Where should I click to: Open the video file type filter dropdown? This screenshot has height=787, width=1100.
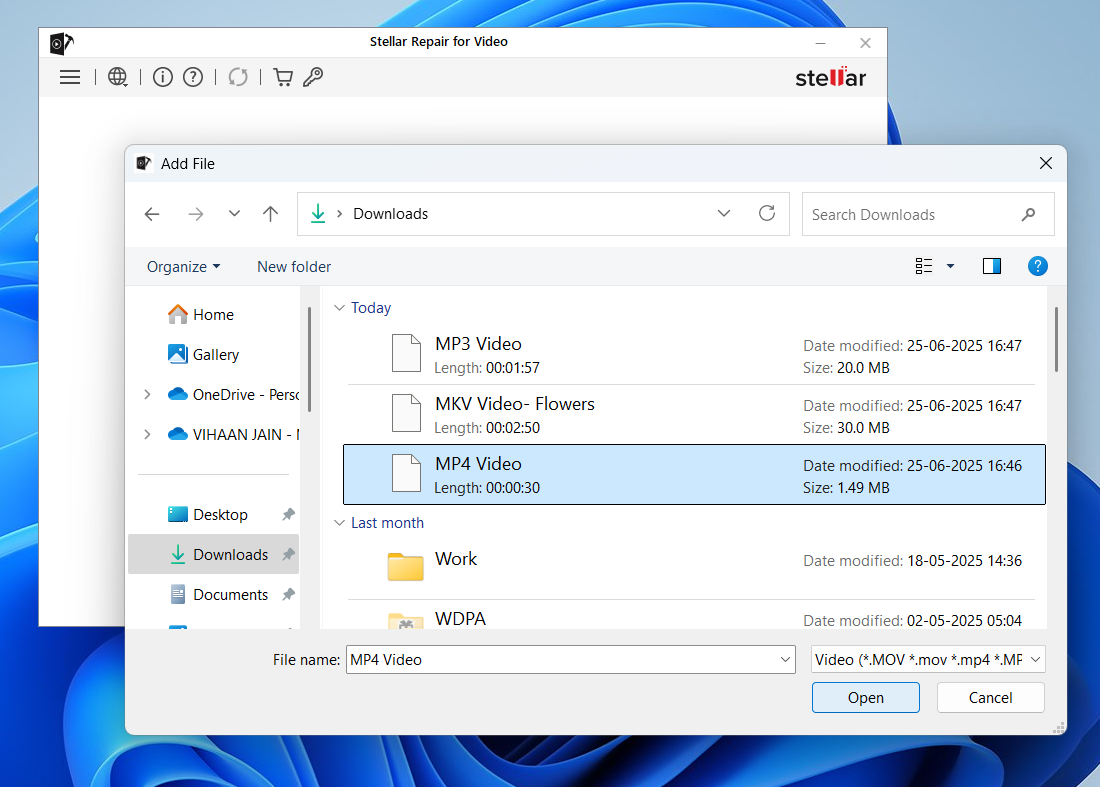928,659
